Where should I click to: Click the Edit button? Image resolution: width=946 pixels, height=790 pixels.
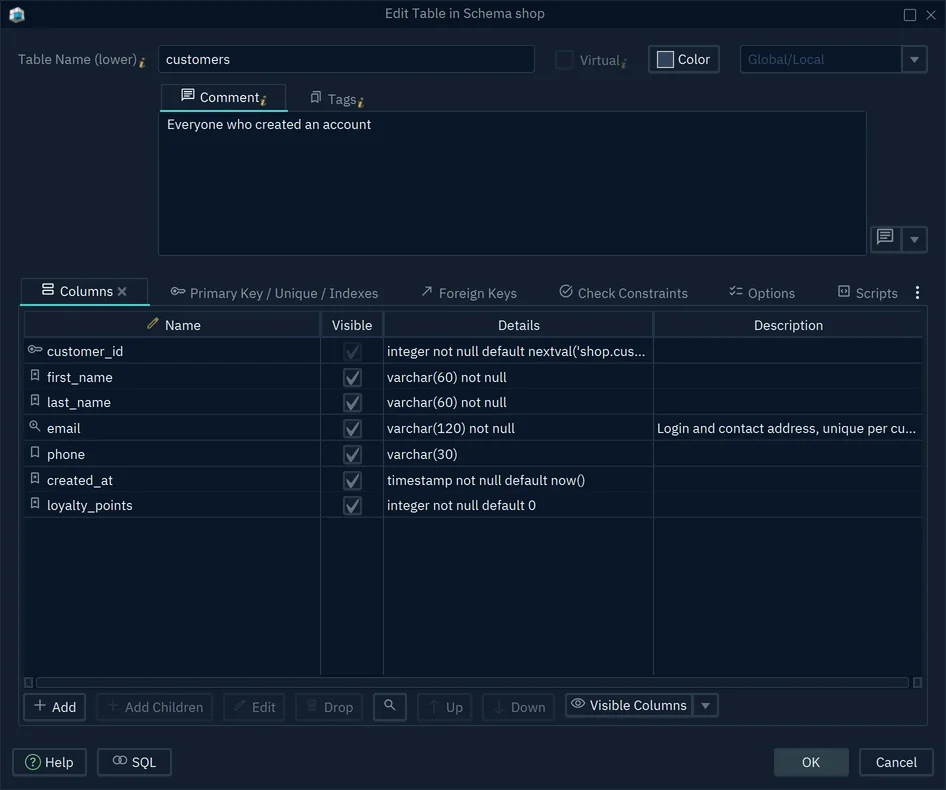coord(254,707)
